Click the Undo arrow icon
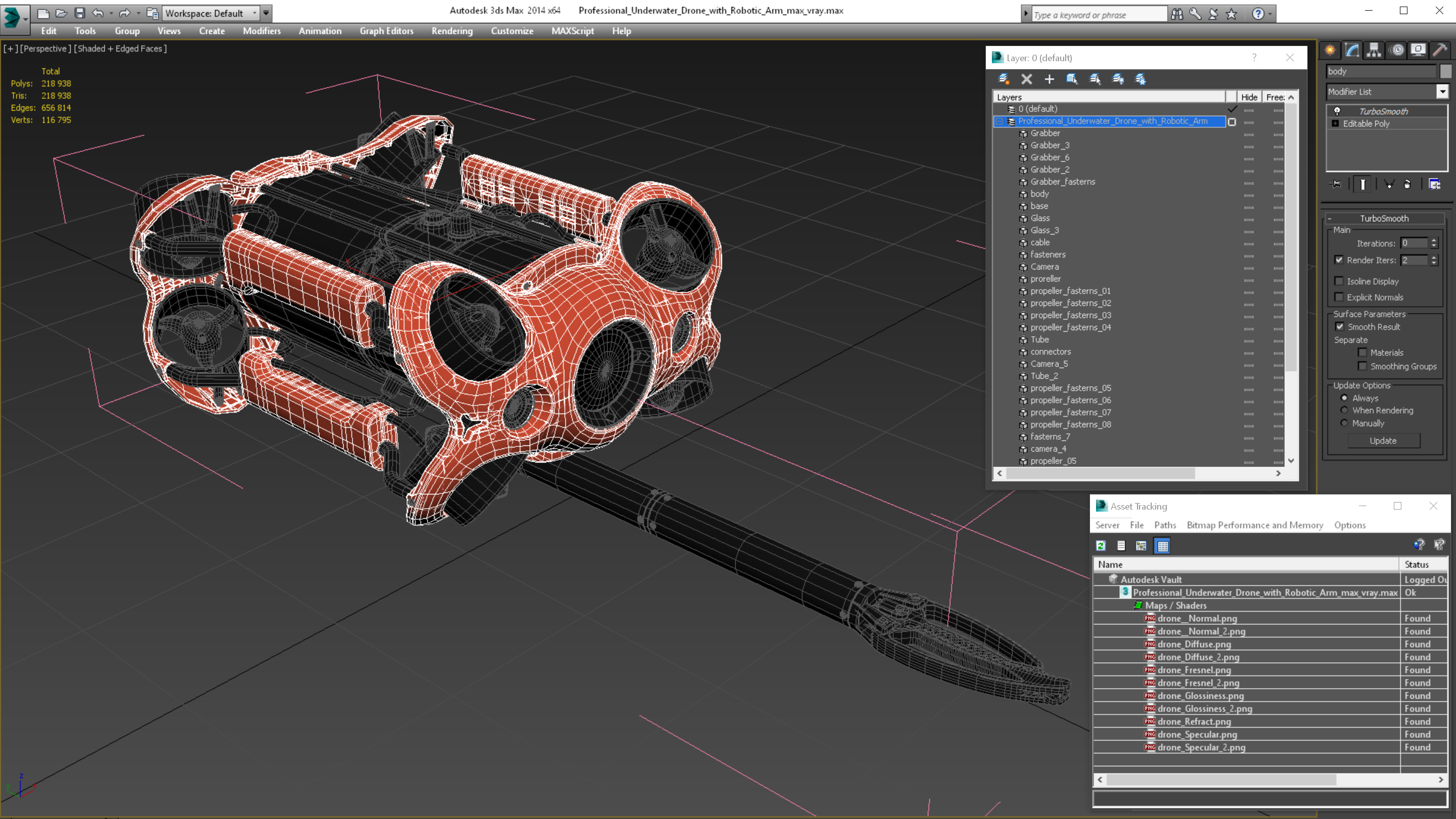Screen dimensions: 1456x819 coord(98,13)
